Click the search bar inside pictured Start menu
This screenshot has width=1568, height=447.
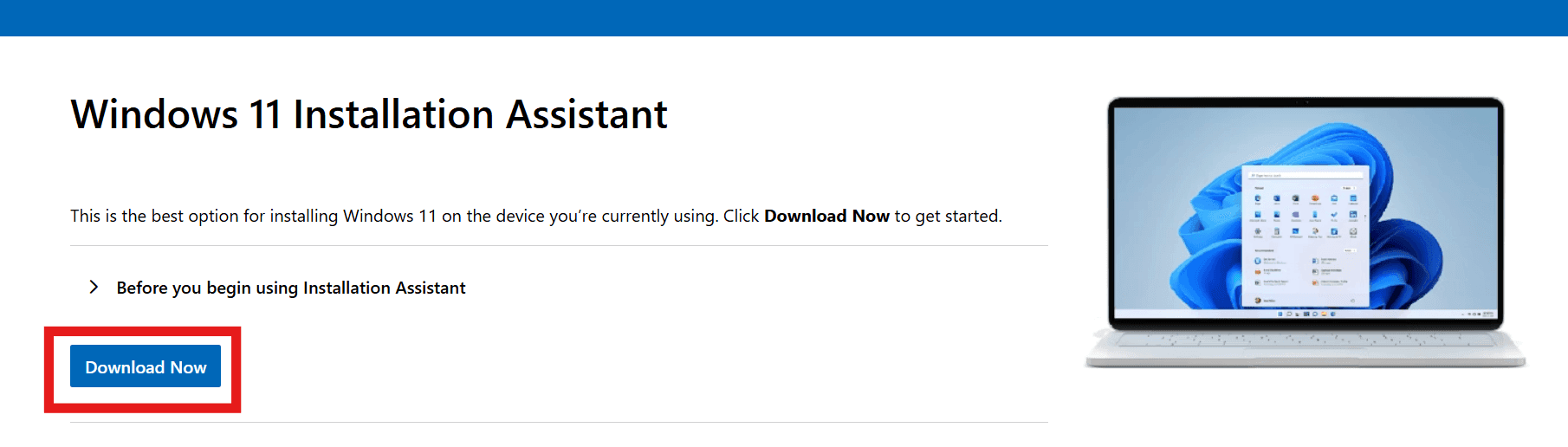click(1306, 175)
